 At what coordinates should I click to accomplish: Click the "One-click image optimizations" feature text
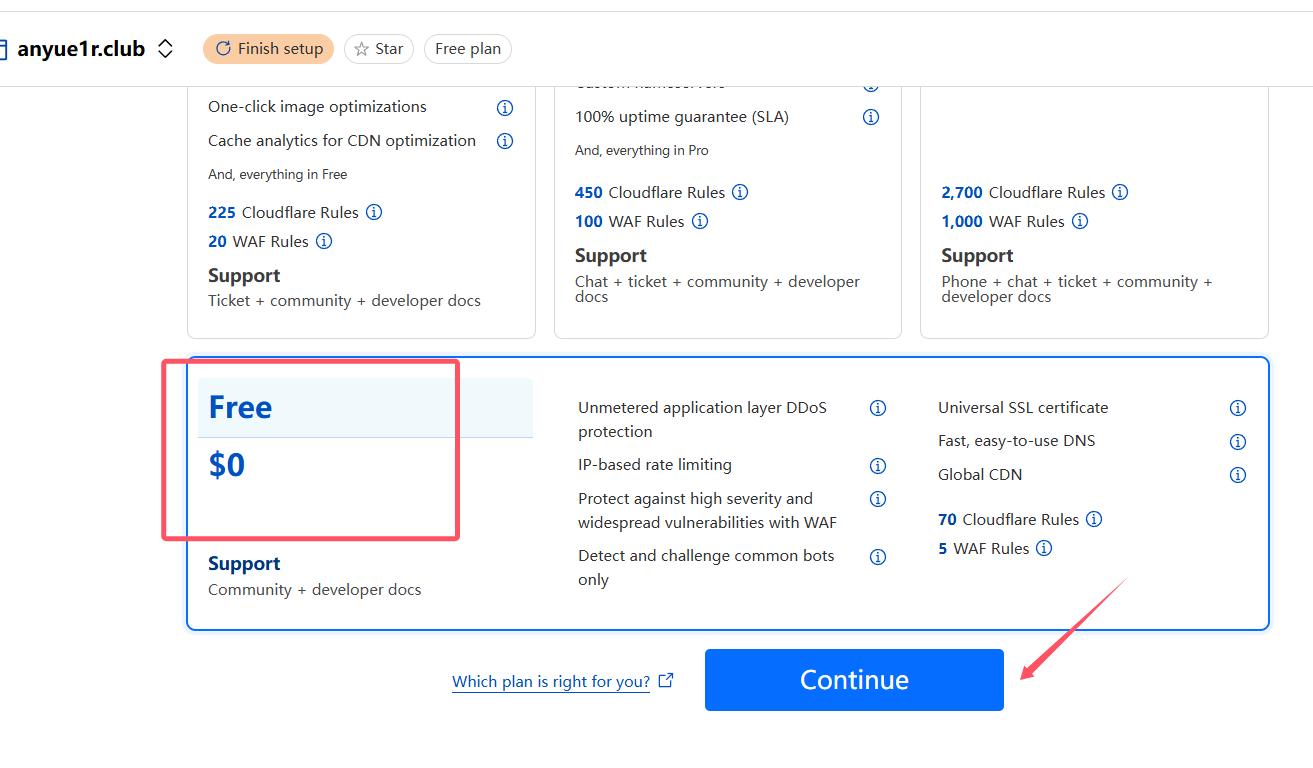click(317, 107)
